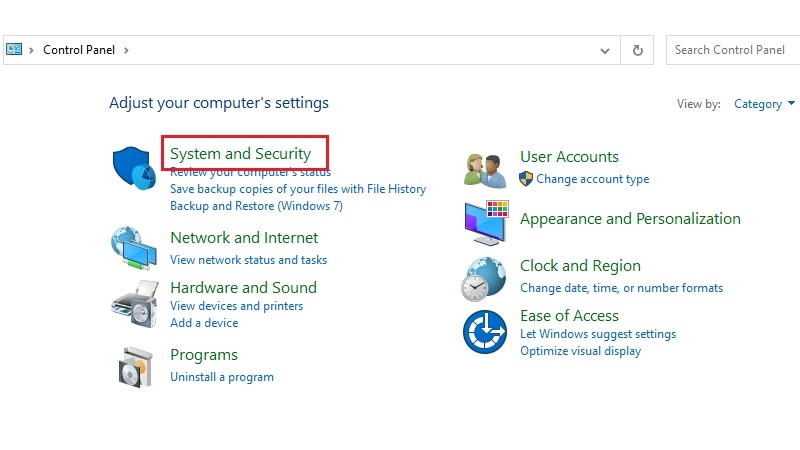This screenshot has width=800, height=450.
Task: Click Add a device link
Action: (204, 323)
